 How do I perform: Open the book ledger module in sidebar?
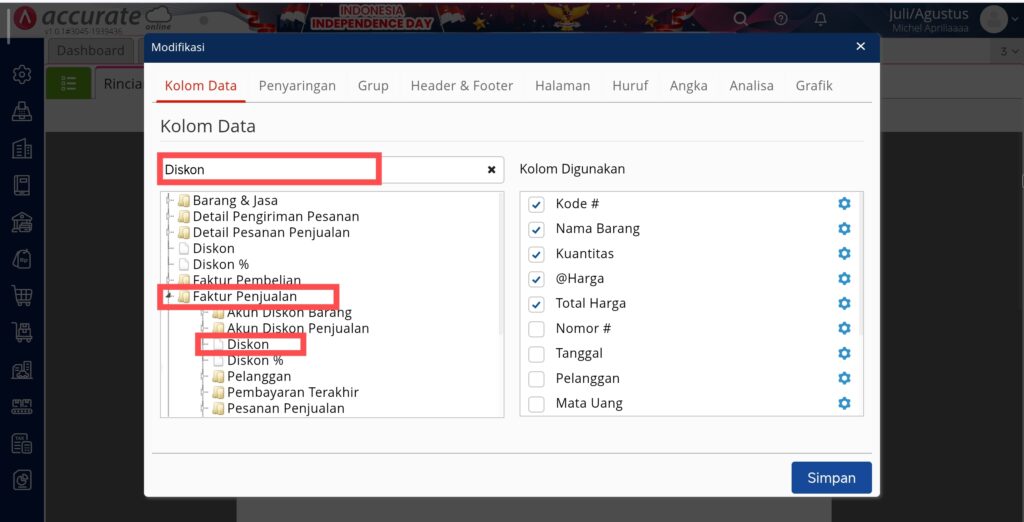pyautogui.click(x=22, y=186)
